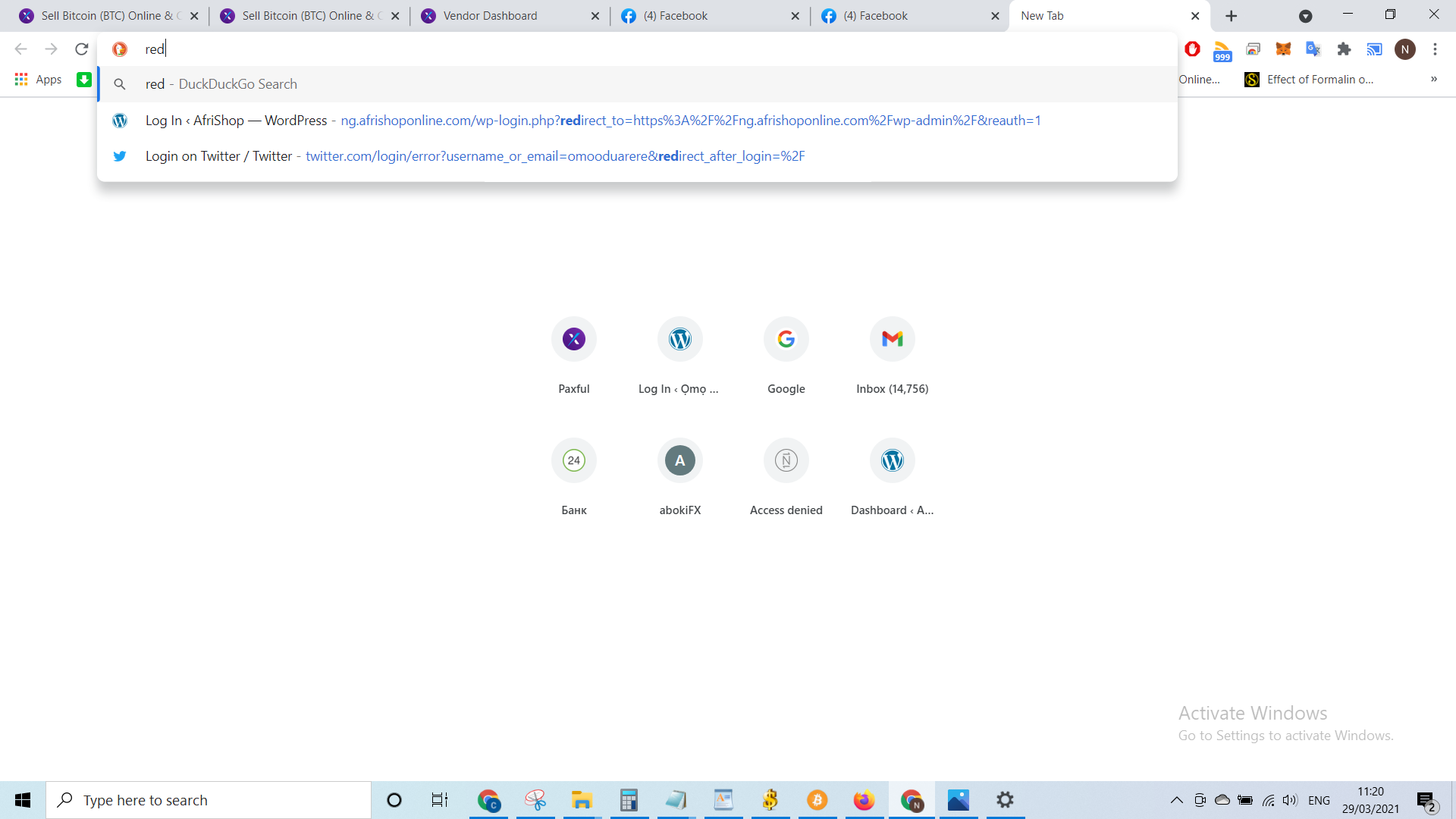
Task: Select the Twitter login suggestion
Action: pos(637,156)
